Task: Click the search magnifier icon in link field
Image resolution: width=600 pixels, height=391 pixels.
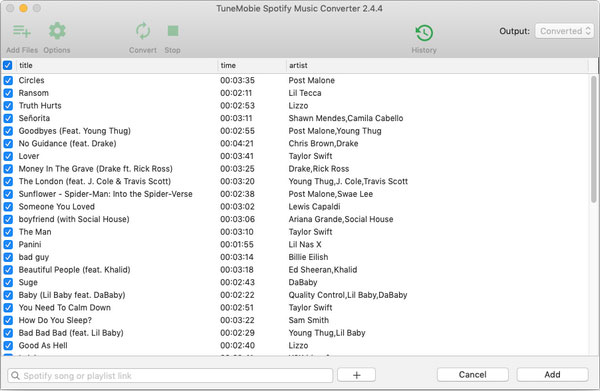Action: click(15, 376)
